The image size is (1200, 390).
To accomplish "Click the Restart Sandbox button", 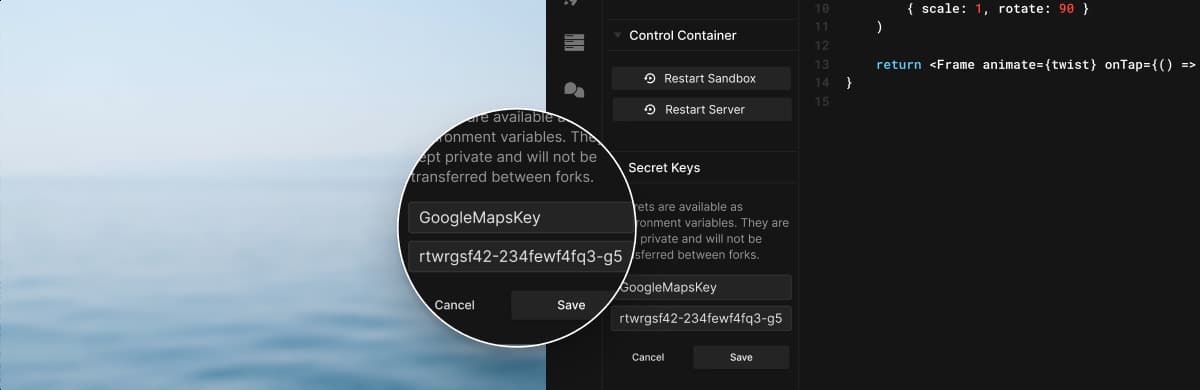I will click(x=701, y=78).
